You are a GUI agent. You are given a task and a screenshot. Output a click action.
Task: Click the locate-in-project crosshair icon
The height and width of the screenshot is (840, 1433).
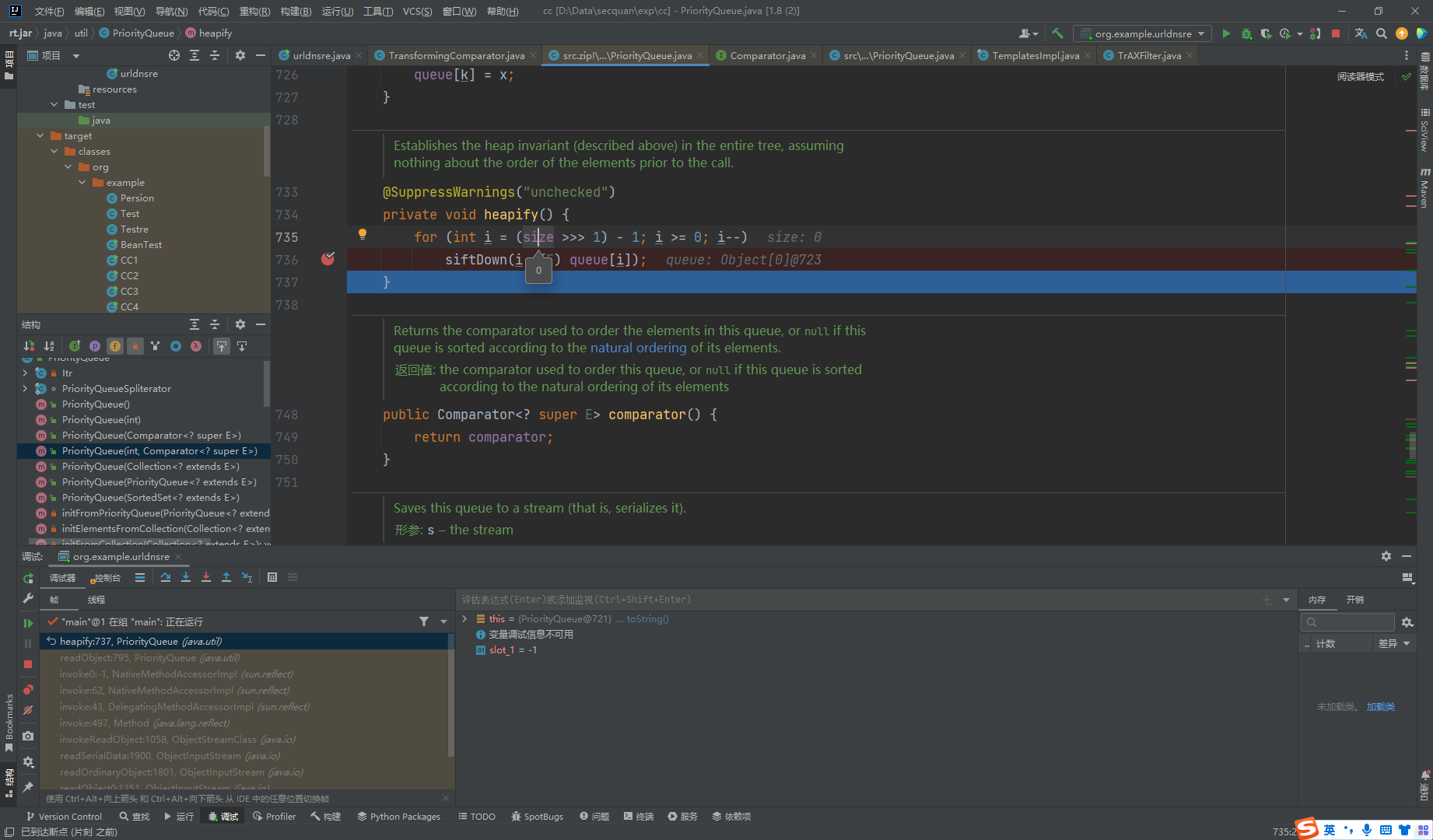[174, 55]
